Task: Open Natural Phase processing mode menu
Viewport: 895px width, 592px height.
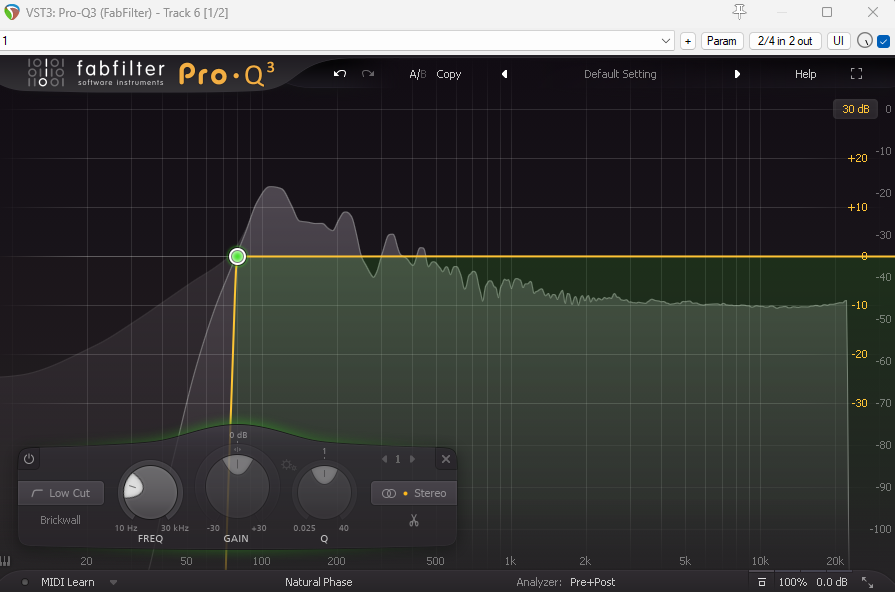Action: 319,582
